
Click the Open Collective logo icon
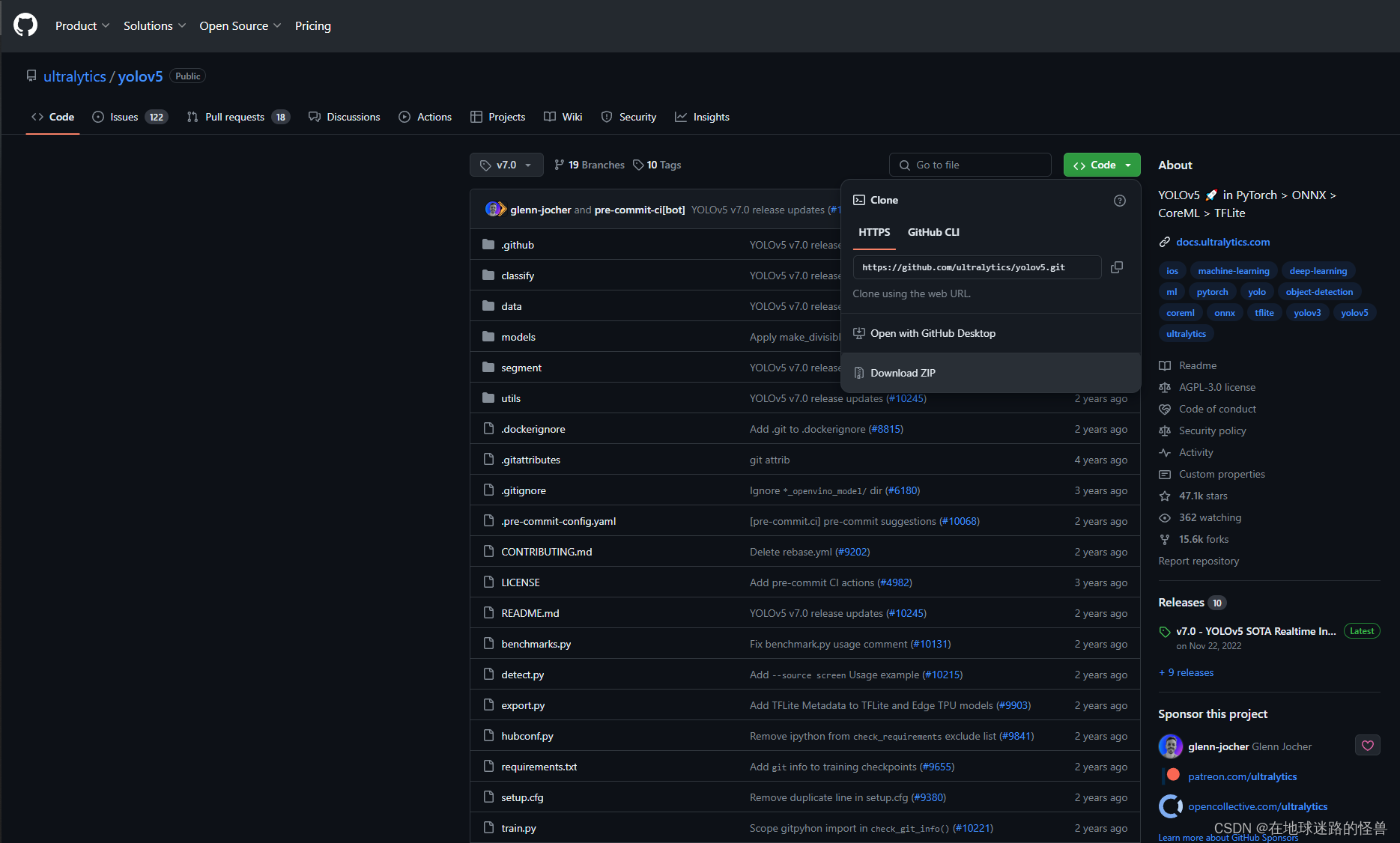(x=1170, y=806)
